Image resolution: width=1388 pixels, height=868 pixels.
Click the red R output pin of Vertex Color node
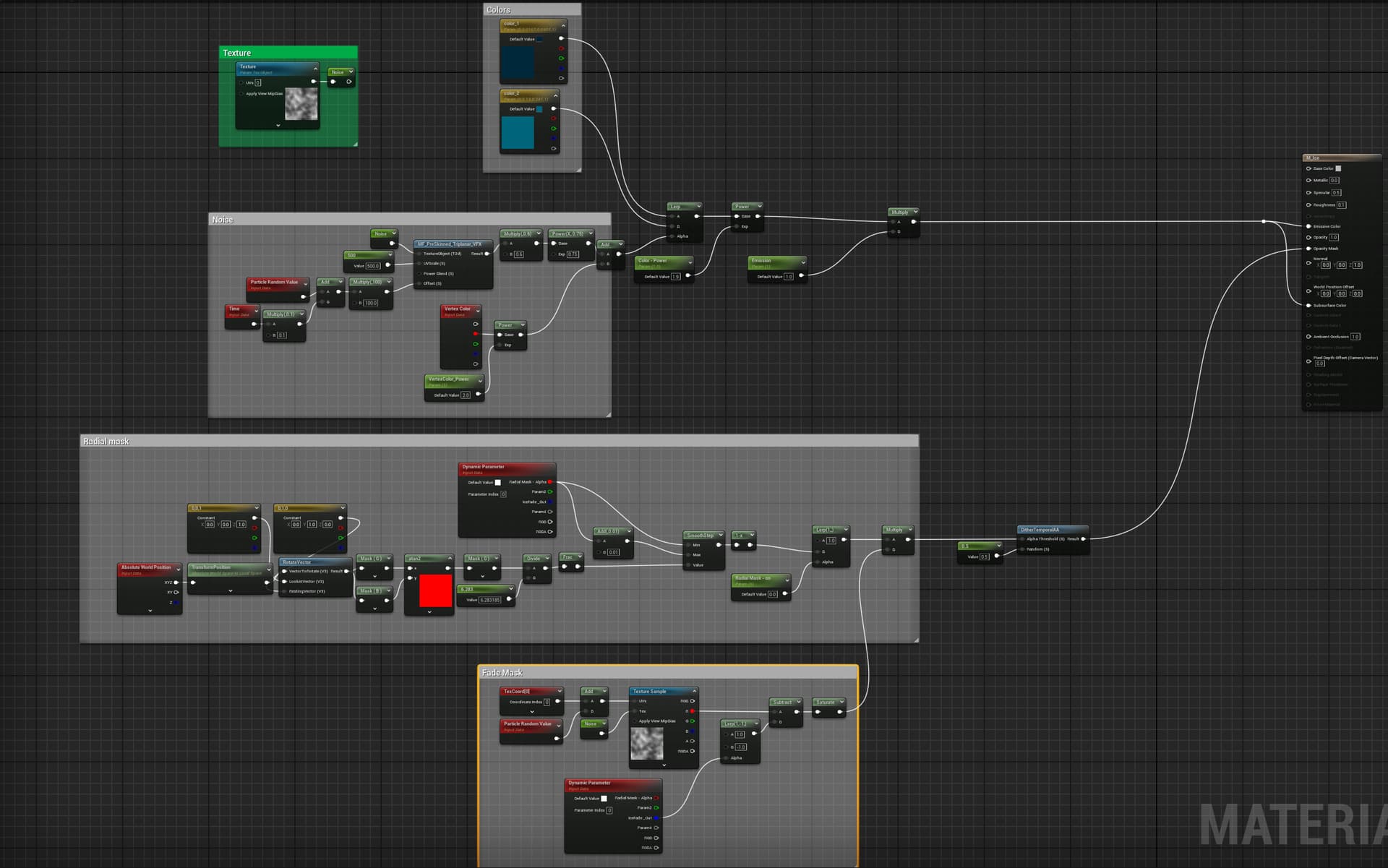(475, 334)
